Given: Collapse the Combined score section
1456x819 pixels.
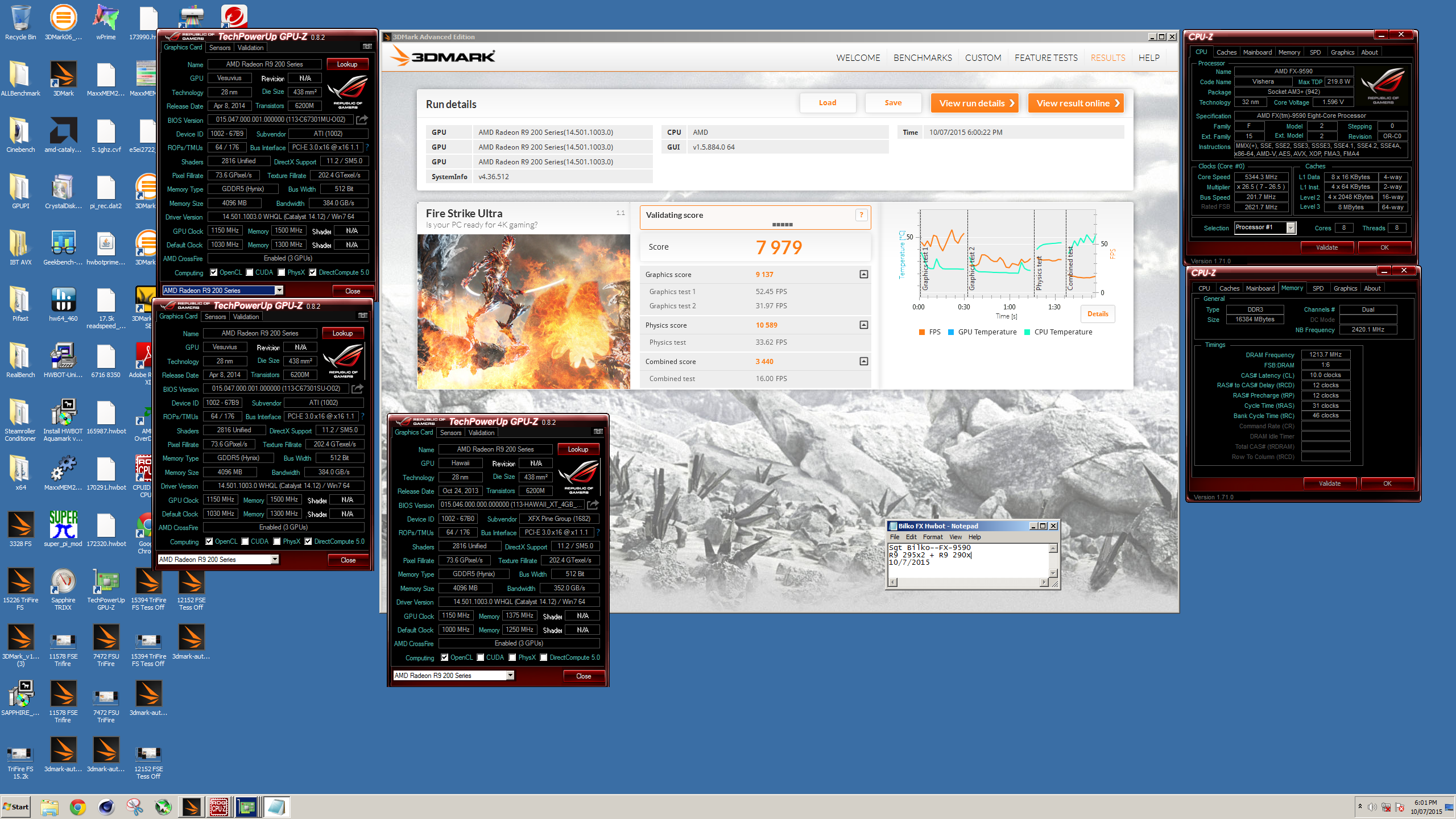Looking at the screenshot, I should (864, 361).
